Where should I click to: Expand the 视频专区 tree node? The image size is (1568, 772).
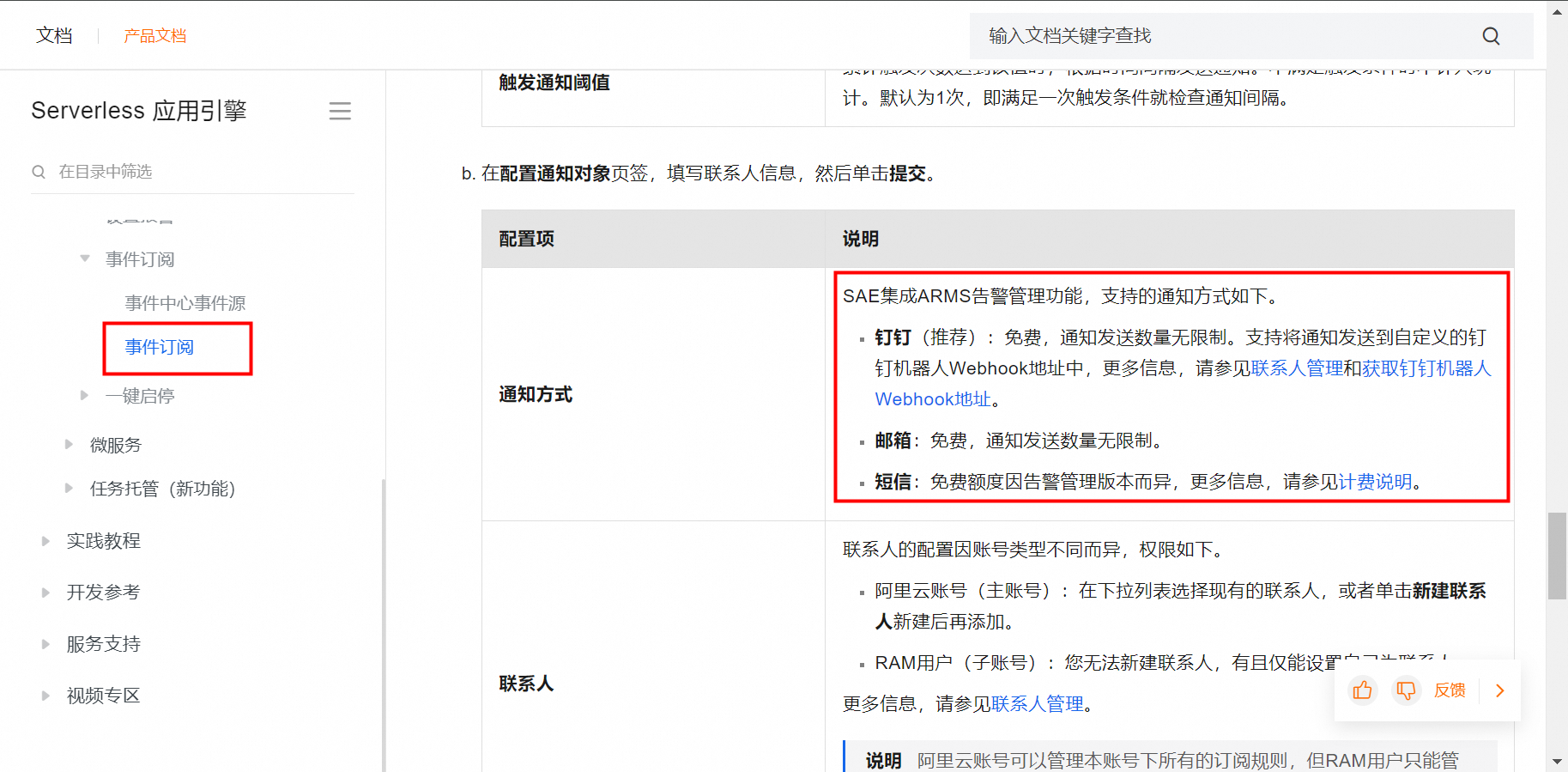pos(45,696)
